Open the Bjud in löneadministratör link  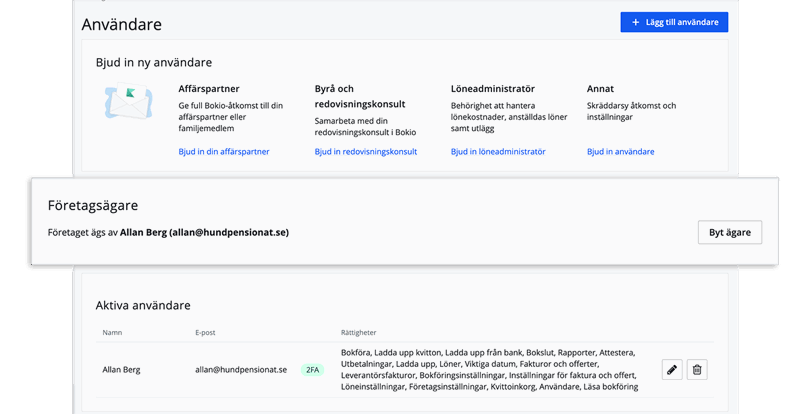pyautogui.click(x=498, y=152)
